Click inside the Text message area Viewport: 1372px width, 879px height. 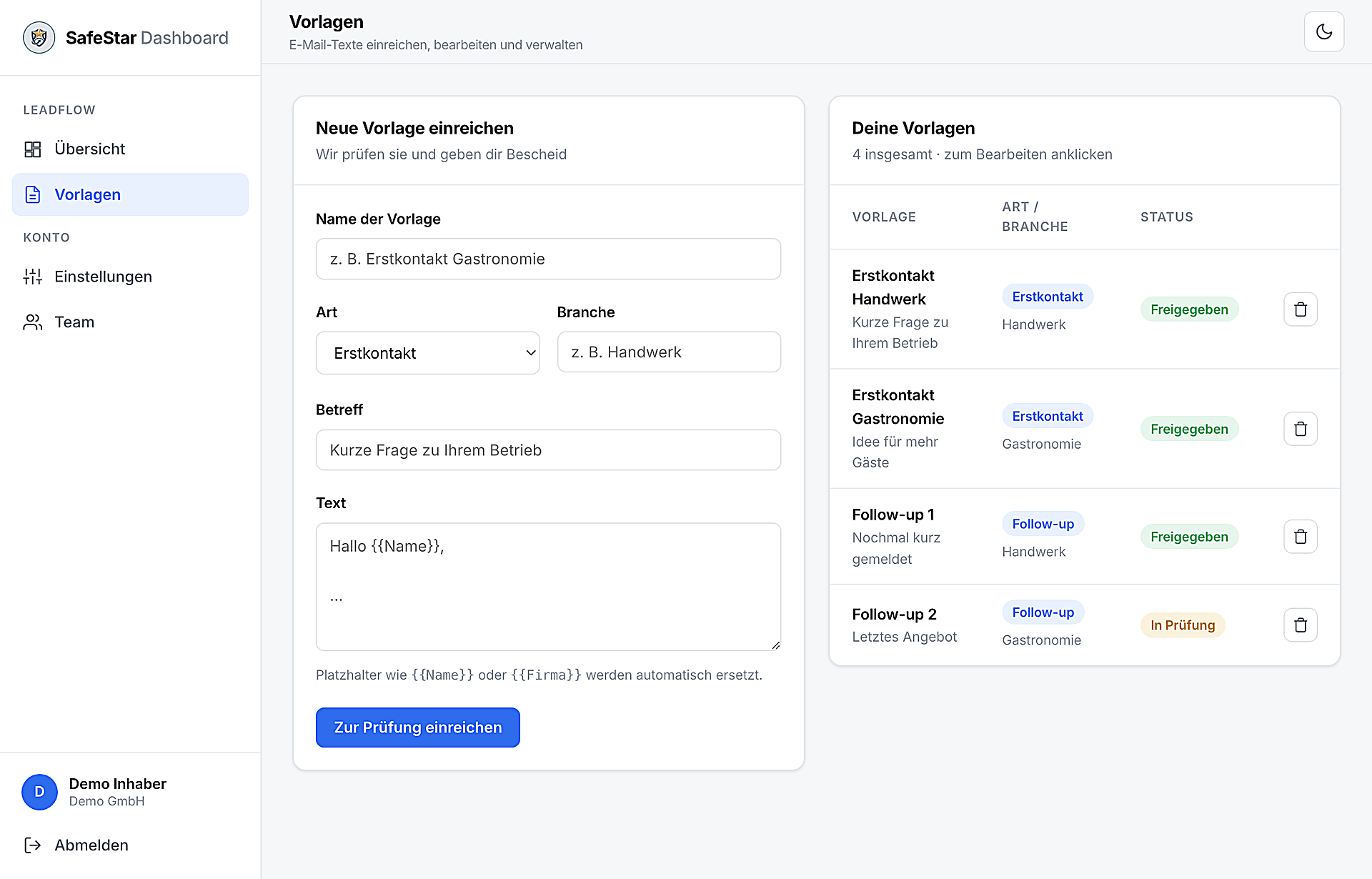(548, 587)
